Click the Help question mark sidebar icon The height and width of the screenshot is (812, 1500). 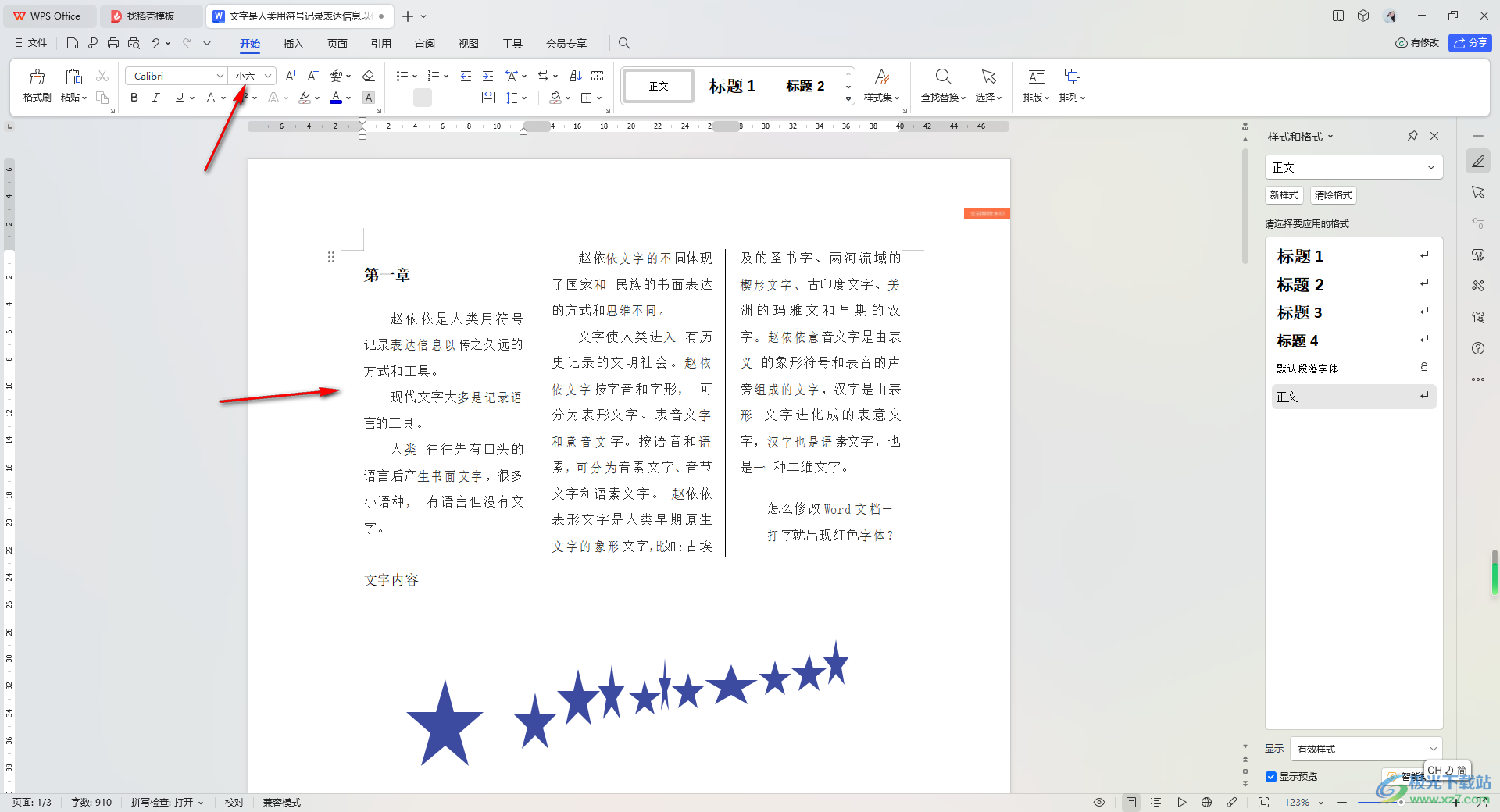pos(1478,348)
